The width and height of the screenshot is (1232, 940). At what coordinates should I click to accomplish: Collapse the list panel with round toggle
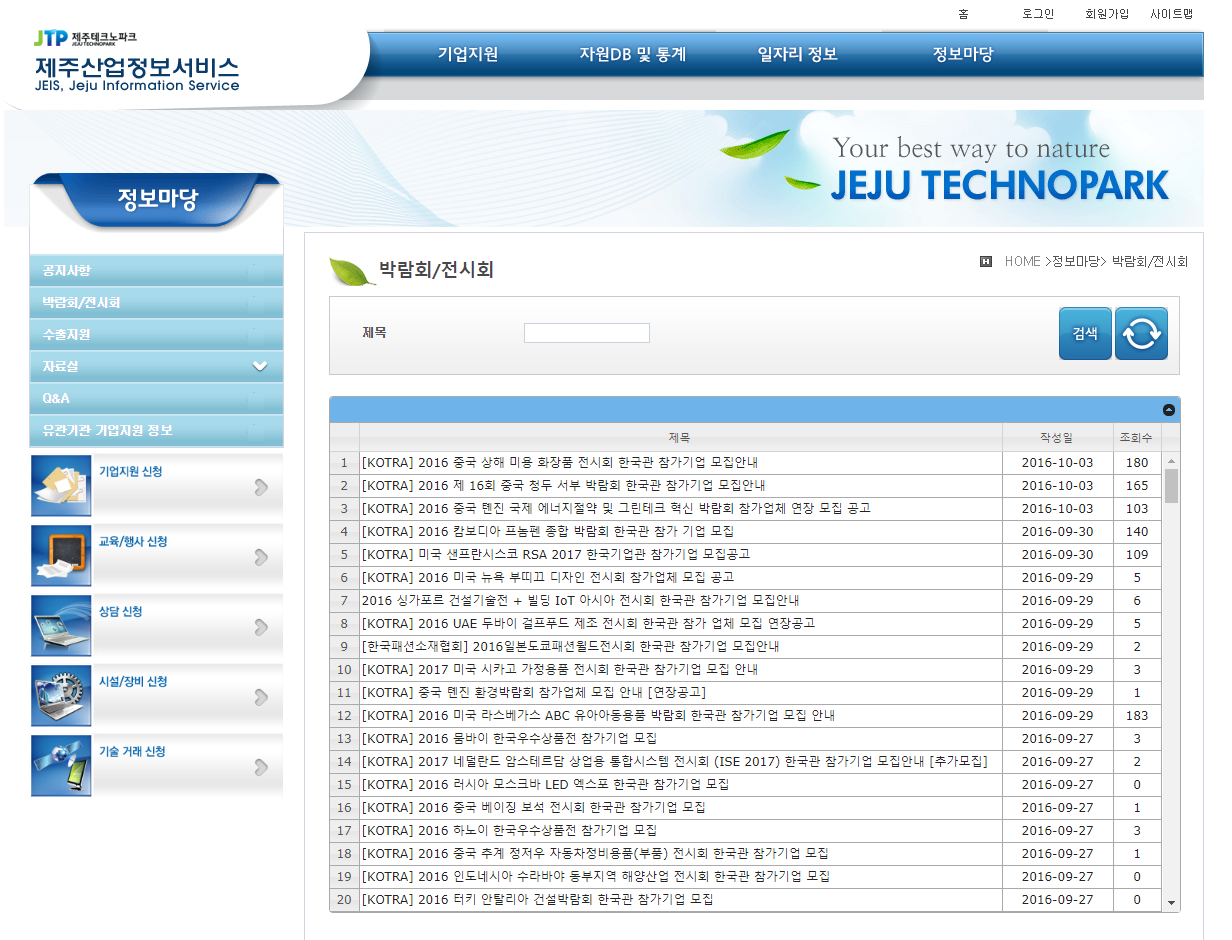[x=1169, y=410]
